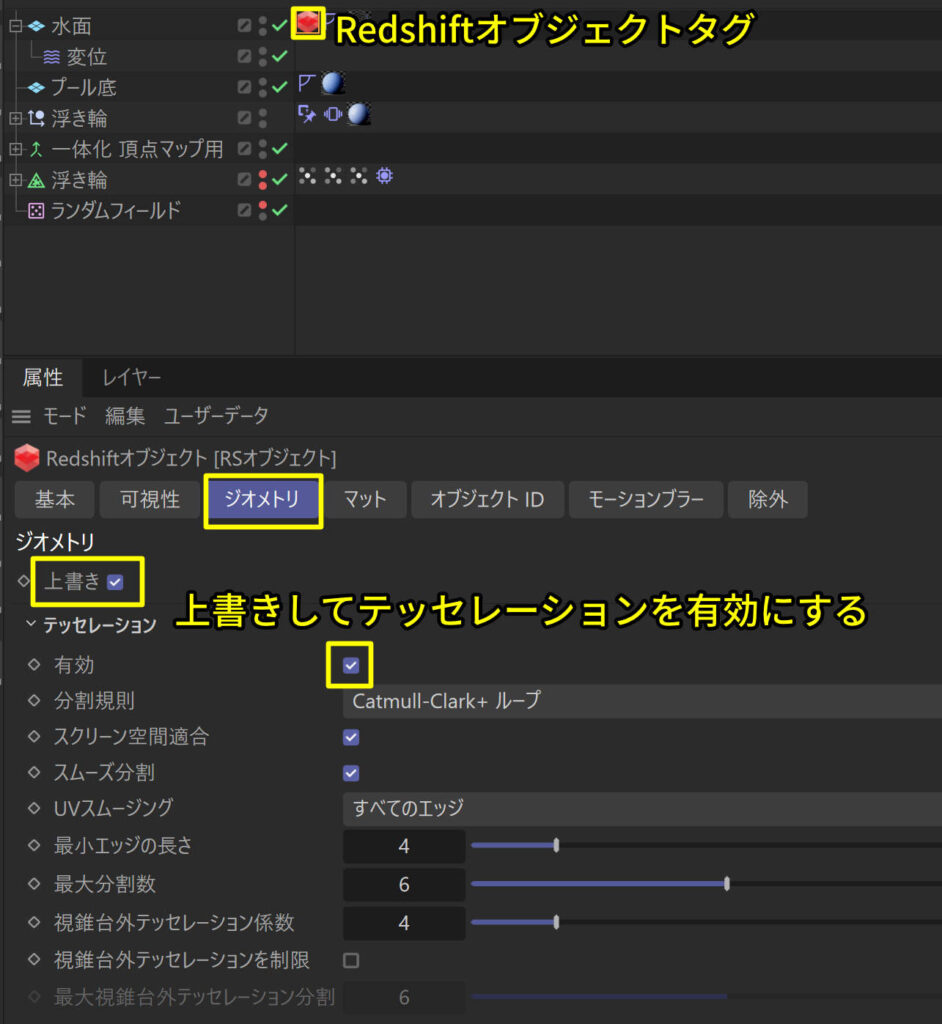Image resolution: width=942 pixels, height=1024 pixels.
Task: Open the 分割規則 Catmull-Clark+ ループ dropdown
Action: pyautogui.click(x=642, y=701)
